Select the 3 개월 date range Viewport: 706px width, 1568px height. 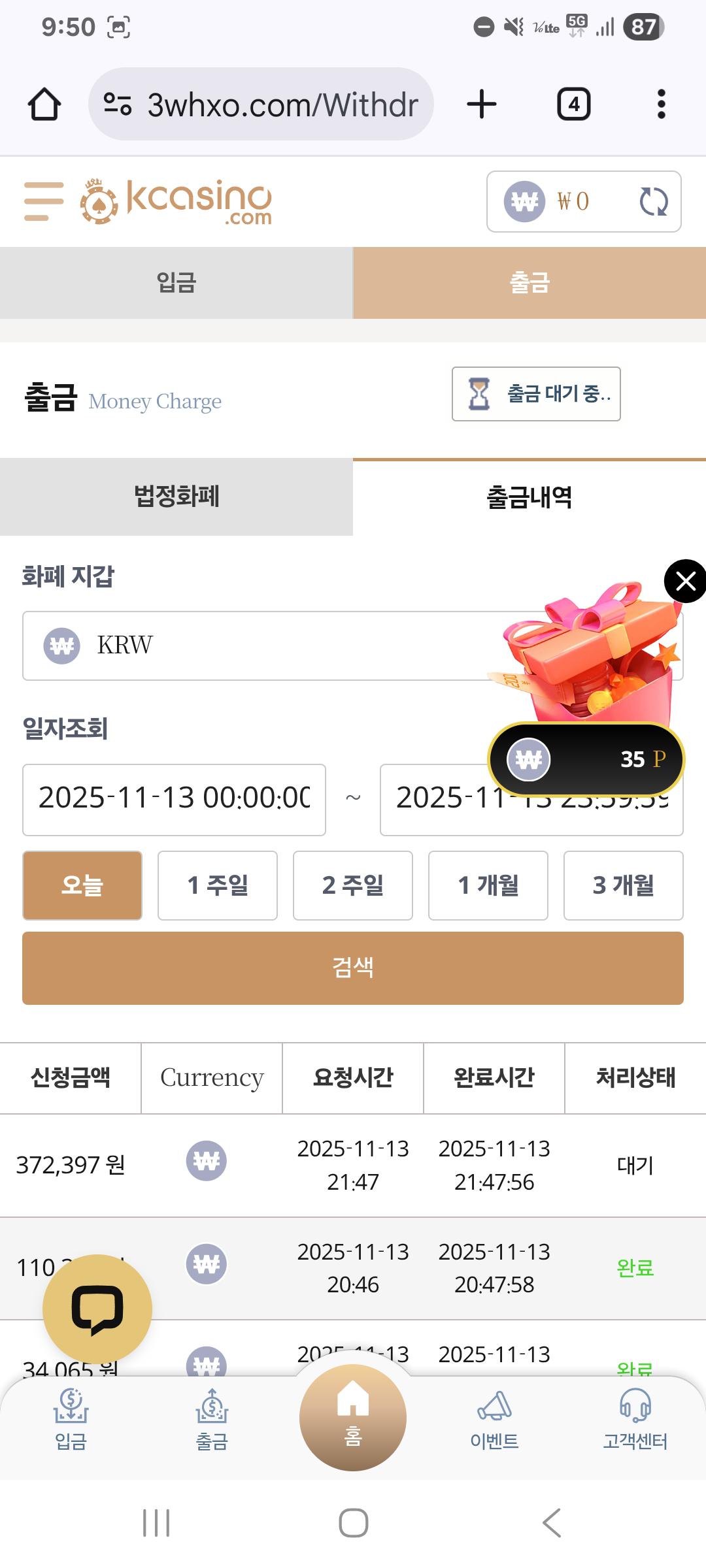pos(623,885)
